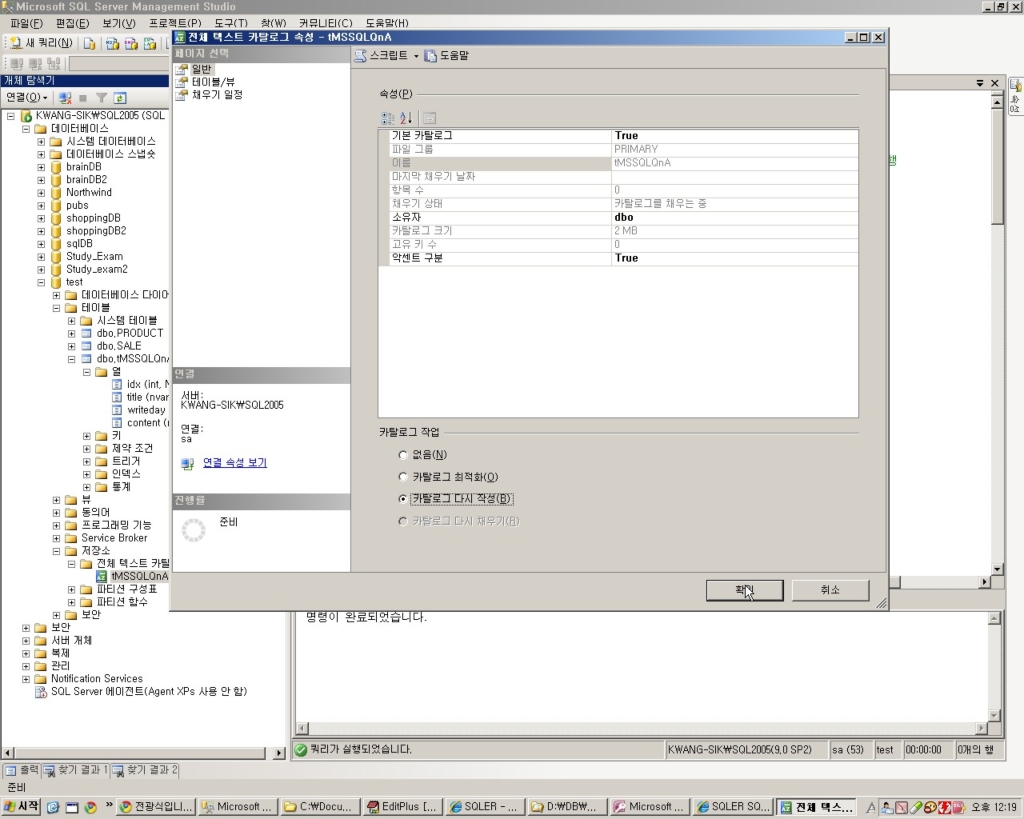This screenshot has height=819, width=1024.
Task: Open the 도구(T) menu
Action: pyautogui.click(x=231, y=23)
